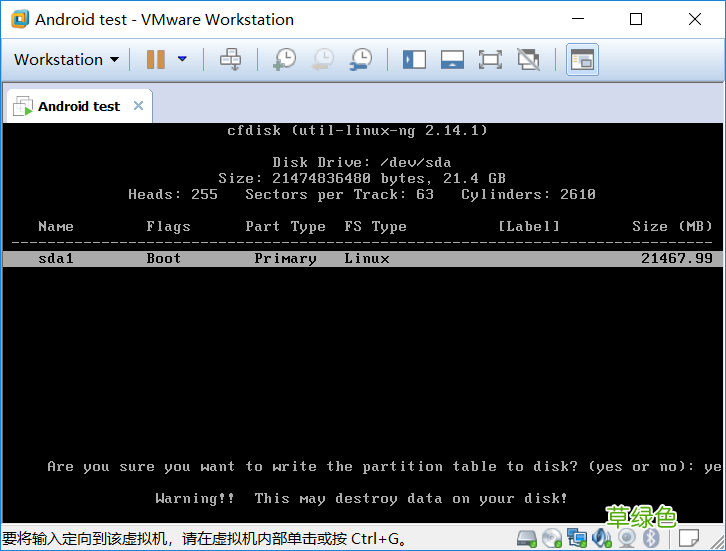726x551 pixels.
Task: Click the Bluetooth device status icon
Action: coord(651,538)
